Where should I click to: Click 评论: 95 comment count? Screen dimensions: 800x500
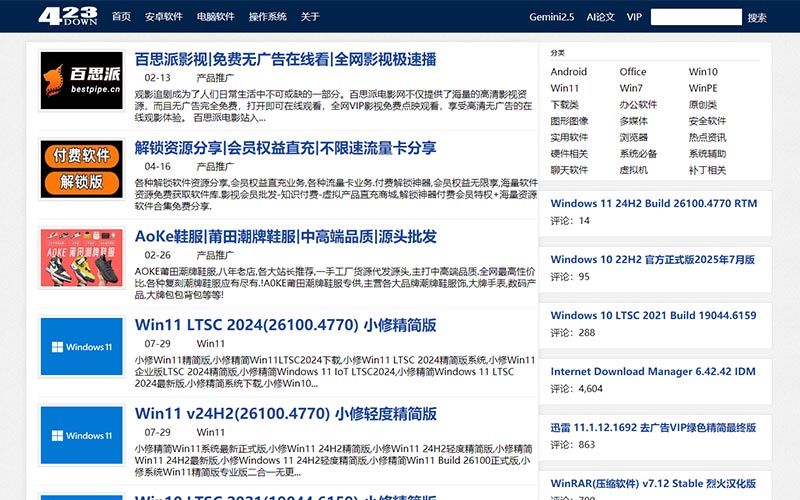tap(570, 277)
